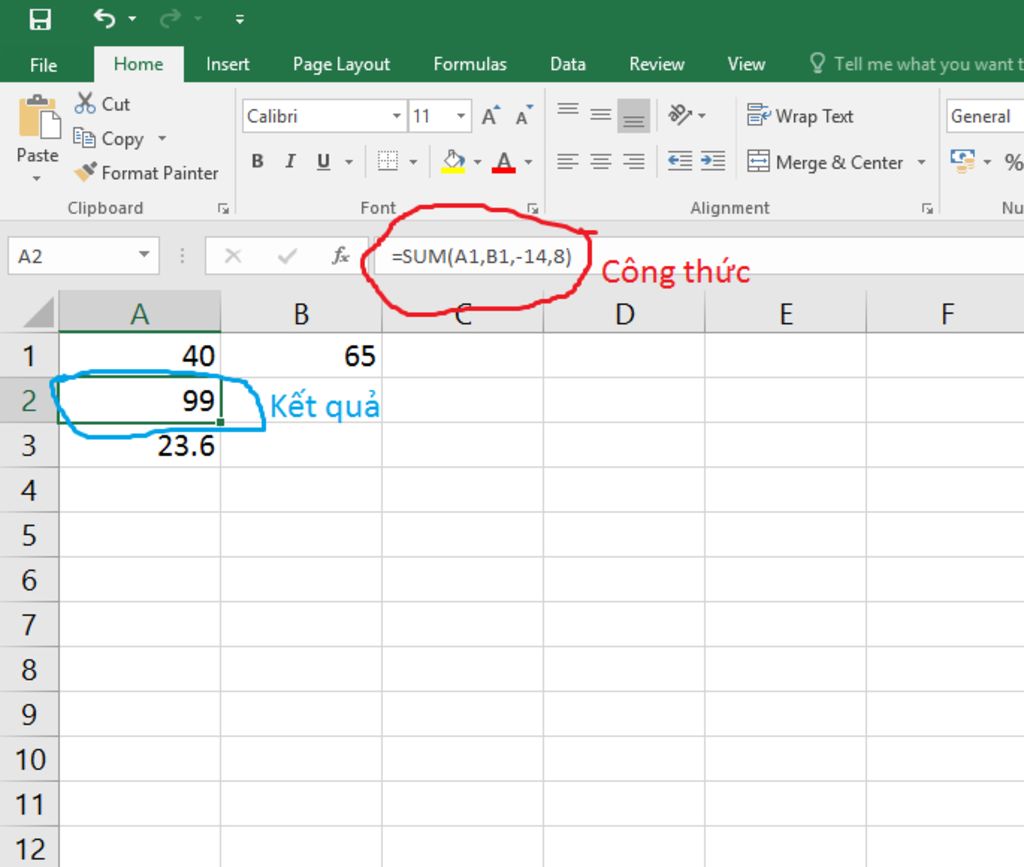This screenshot has width=1024, height=867.
Task: Align text left
Action: pyautogui.click(x=568, y=161)
